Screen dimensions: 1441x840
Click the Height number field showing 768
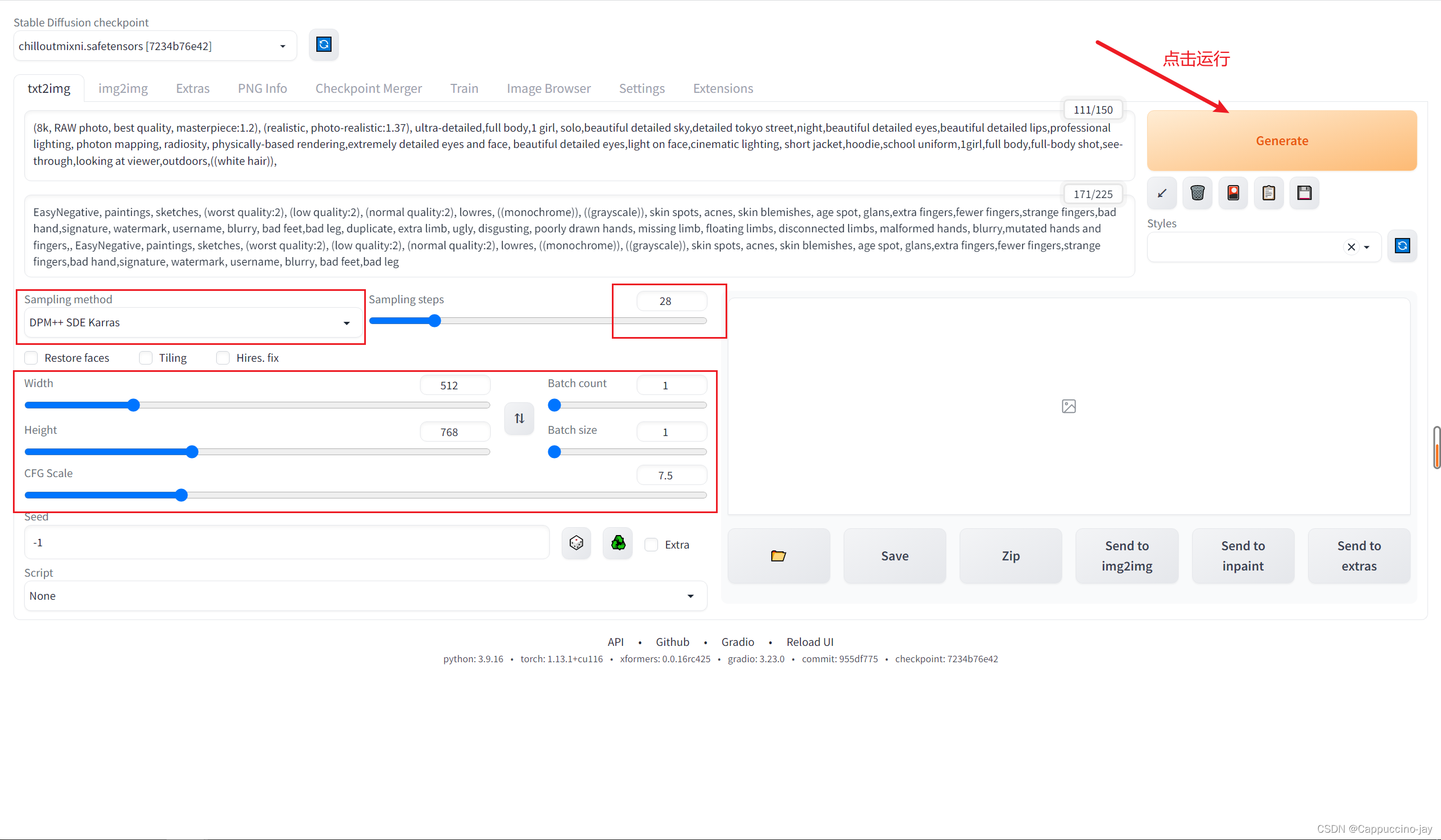coord(455,432)
